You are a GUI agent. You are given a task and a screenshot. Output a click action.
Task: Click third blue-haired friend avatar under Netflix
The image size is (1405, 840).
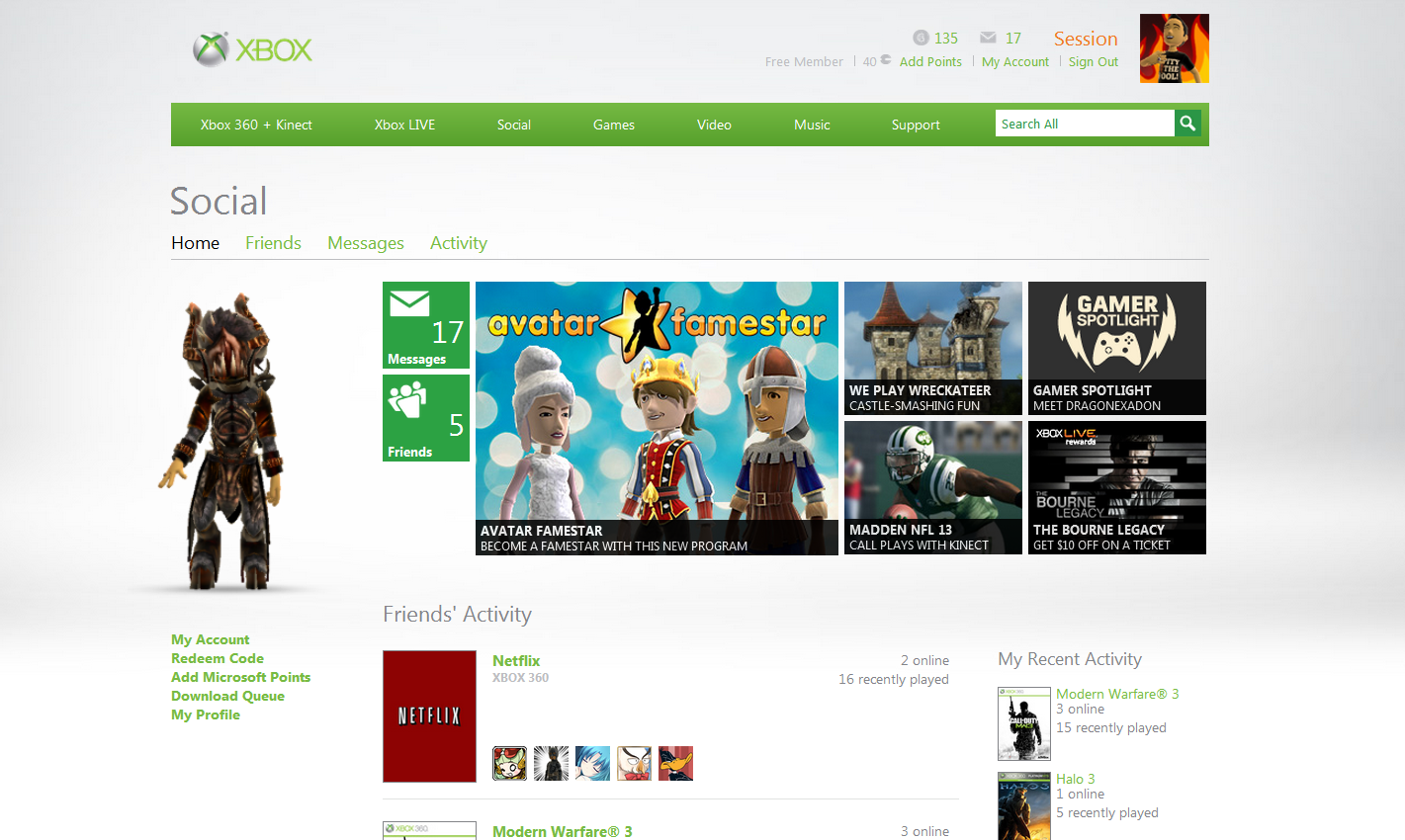592,763
